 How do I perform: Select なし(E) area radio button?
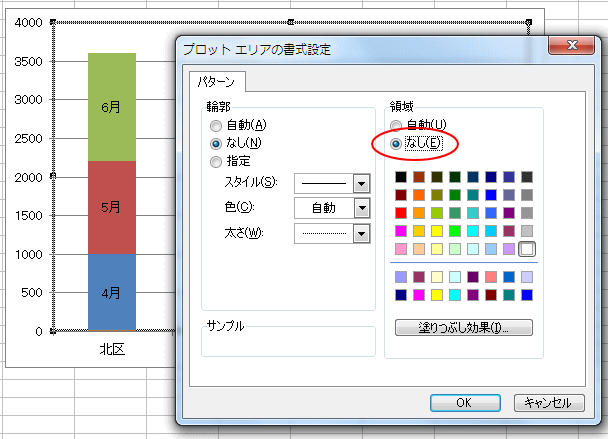(396, 144)
